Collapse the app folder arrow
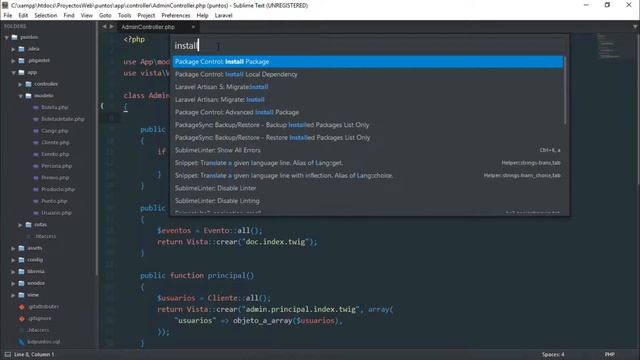 (13, 72)
